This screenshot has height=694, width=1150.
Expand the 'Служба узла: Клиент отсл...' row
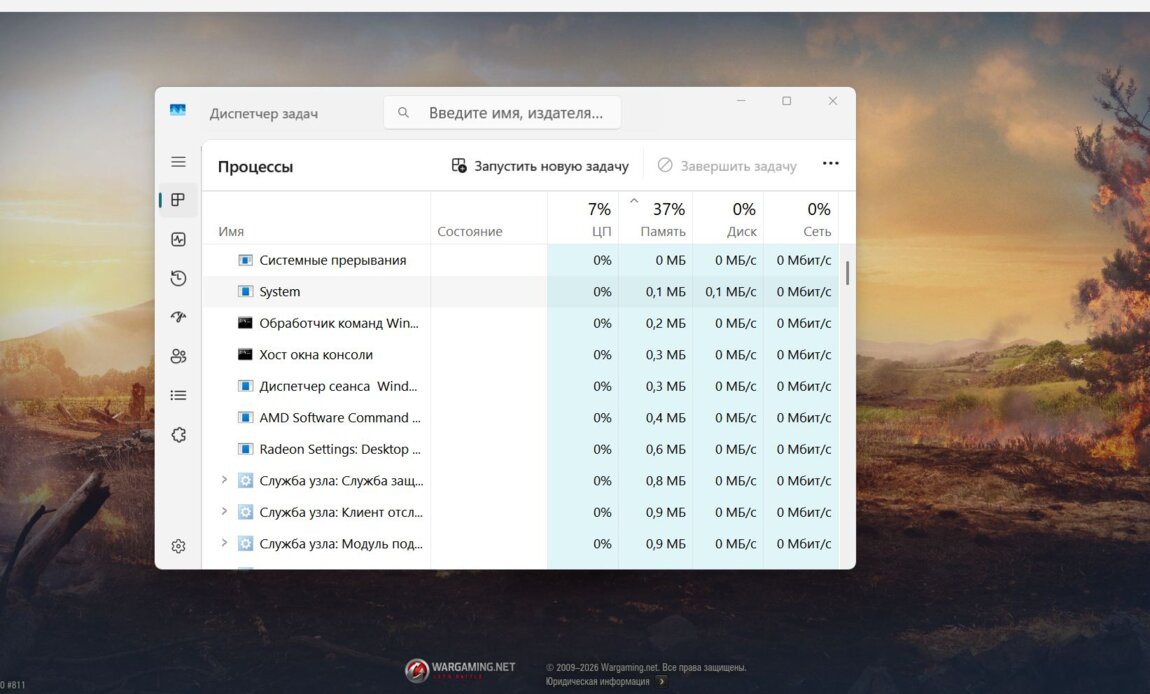click(x=225, y=512)
